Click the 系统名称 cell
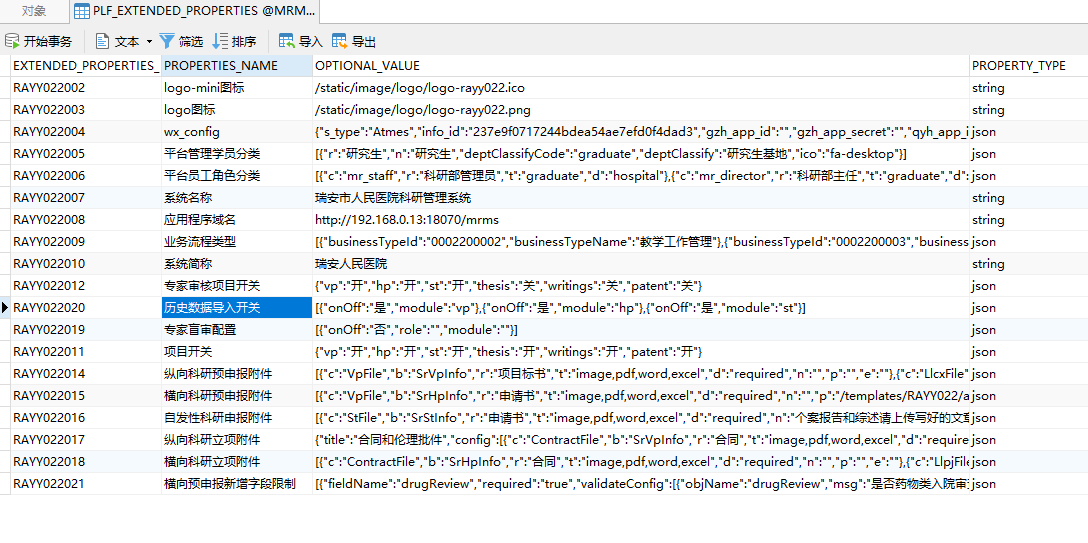Screen dimensions: 1088x543 coord(237,198)
